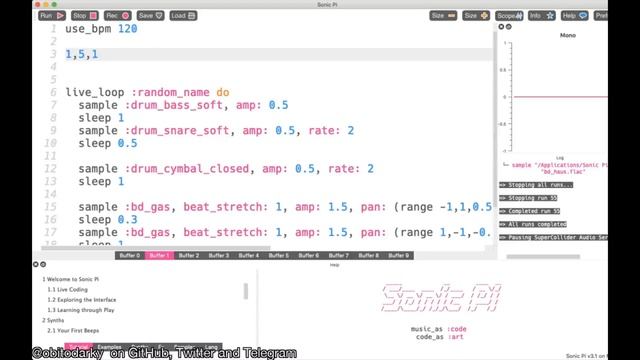Click ':bd_gas' sample on line 15
This screenshot has height=360, width=640.
click(285, 207)
